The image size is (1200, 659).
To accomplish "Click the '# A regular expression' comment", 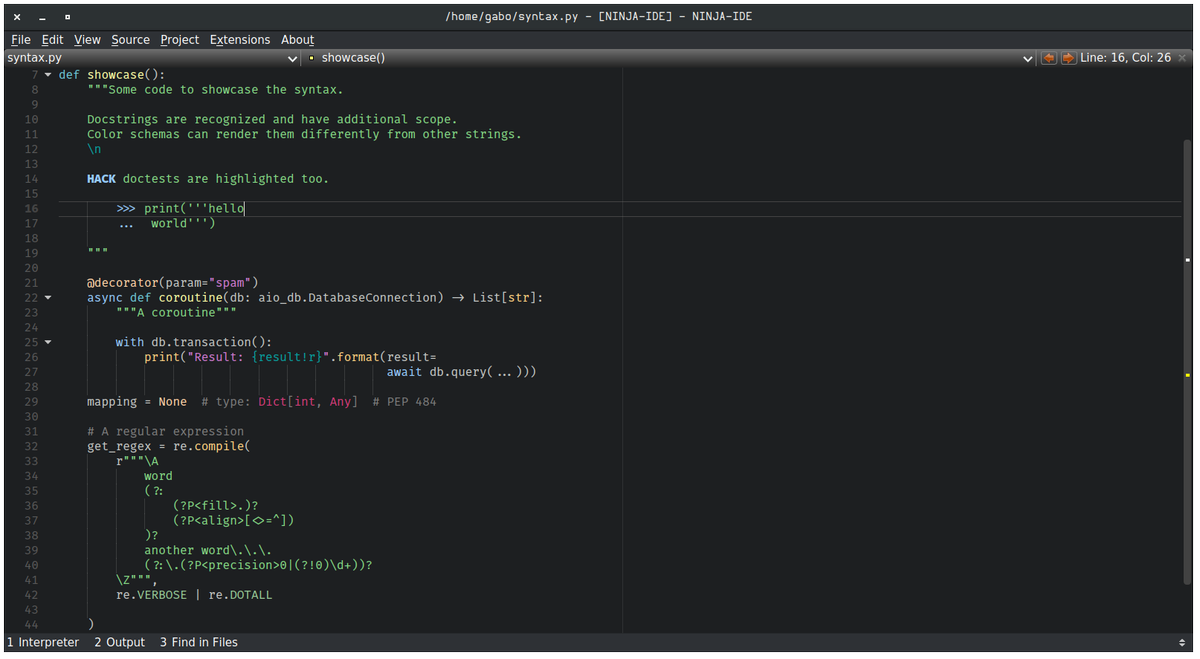I will coord(165,431).
